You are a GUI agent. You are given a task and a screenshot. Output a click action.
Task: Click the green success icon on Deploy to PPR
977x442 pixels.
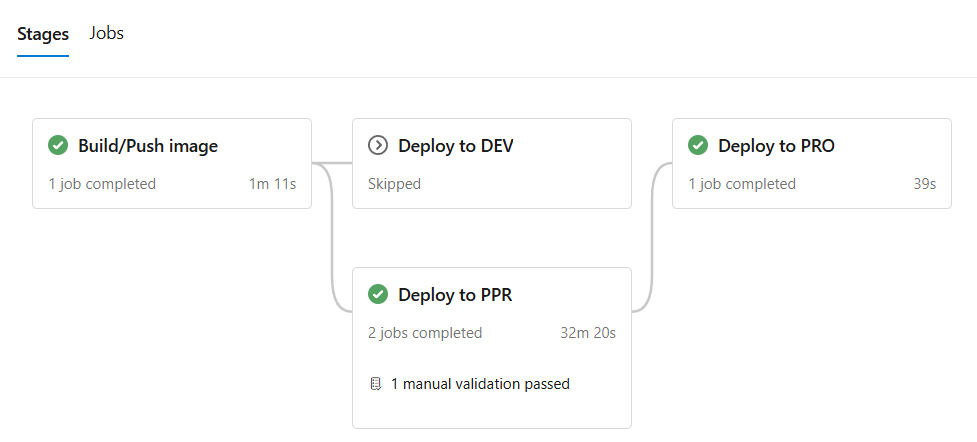click(378, 294)
